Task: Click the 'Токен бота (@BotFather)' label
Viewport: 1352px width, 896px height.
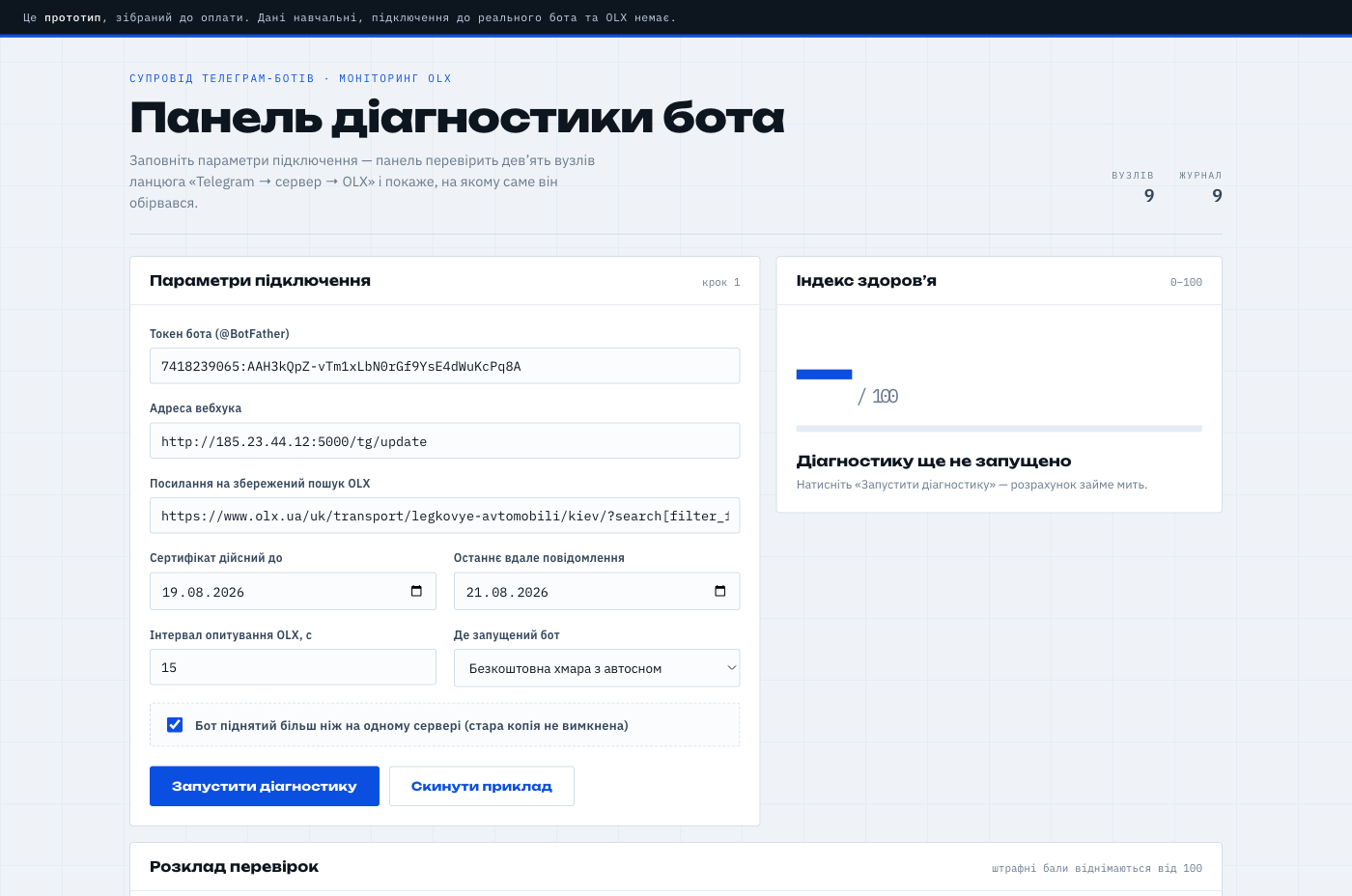Action: click(219, 334)
